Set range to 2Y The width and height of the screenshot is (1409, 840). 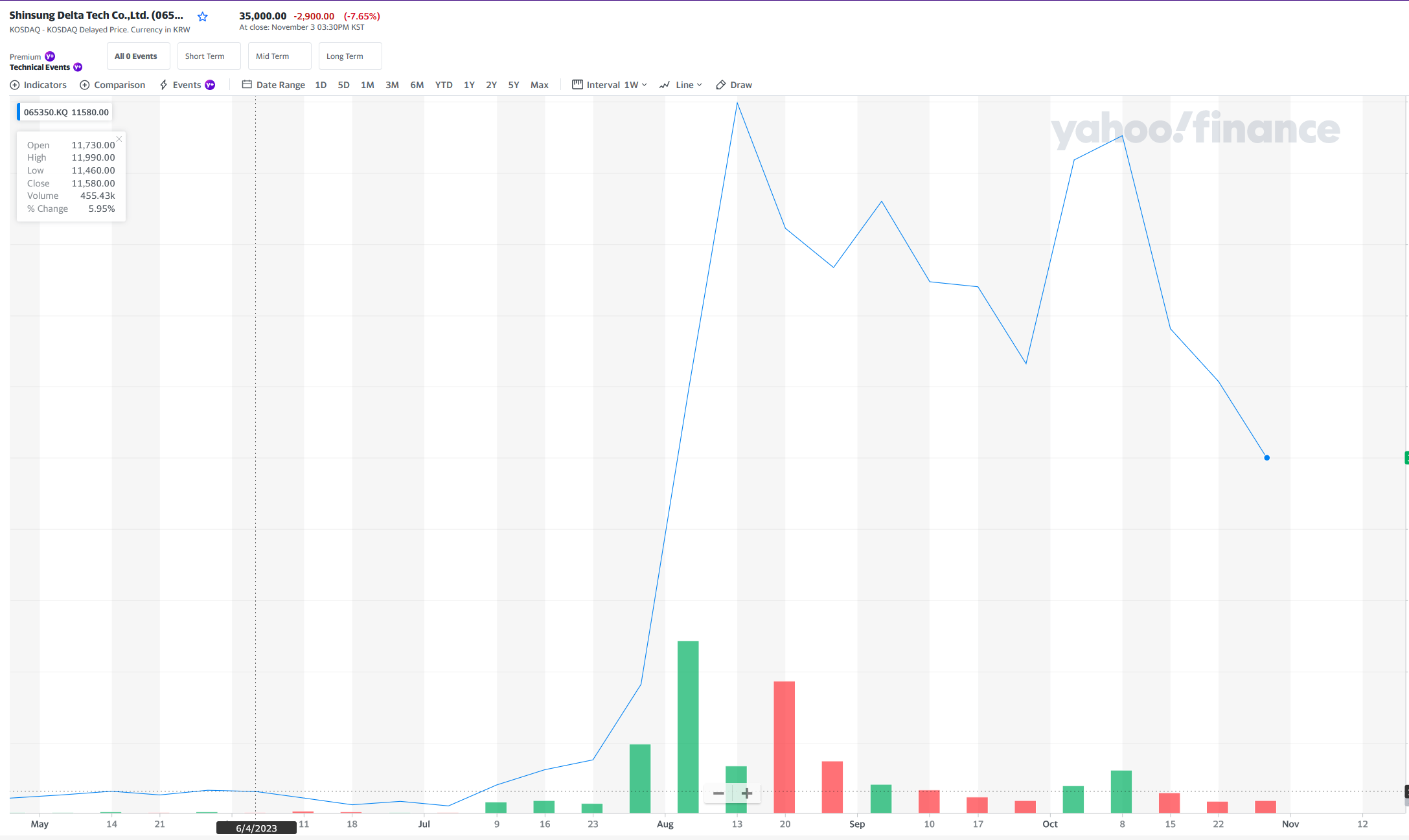pyautogui.click(x=492, y=85)
